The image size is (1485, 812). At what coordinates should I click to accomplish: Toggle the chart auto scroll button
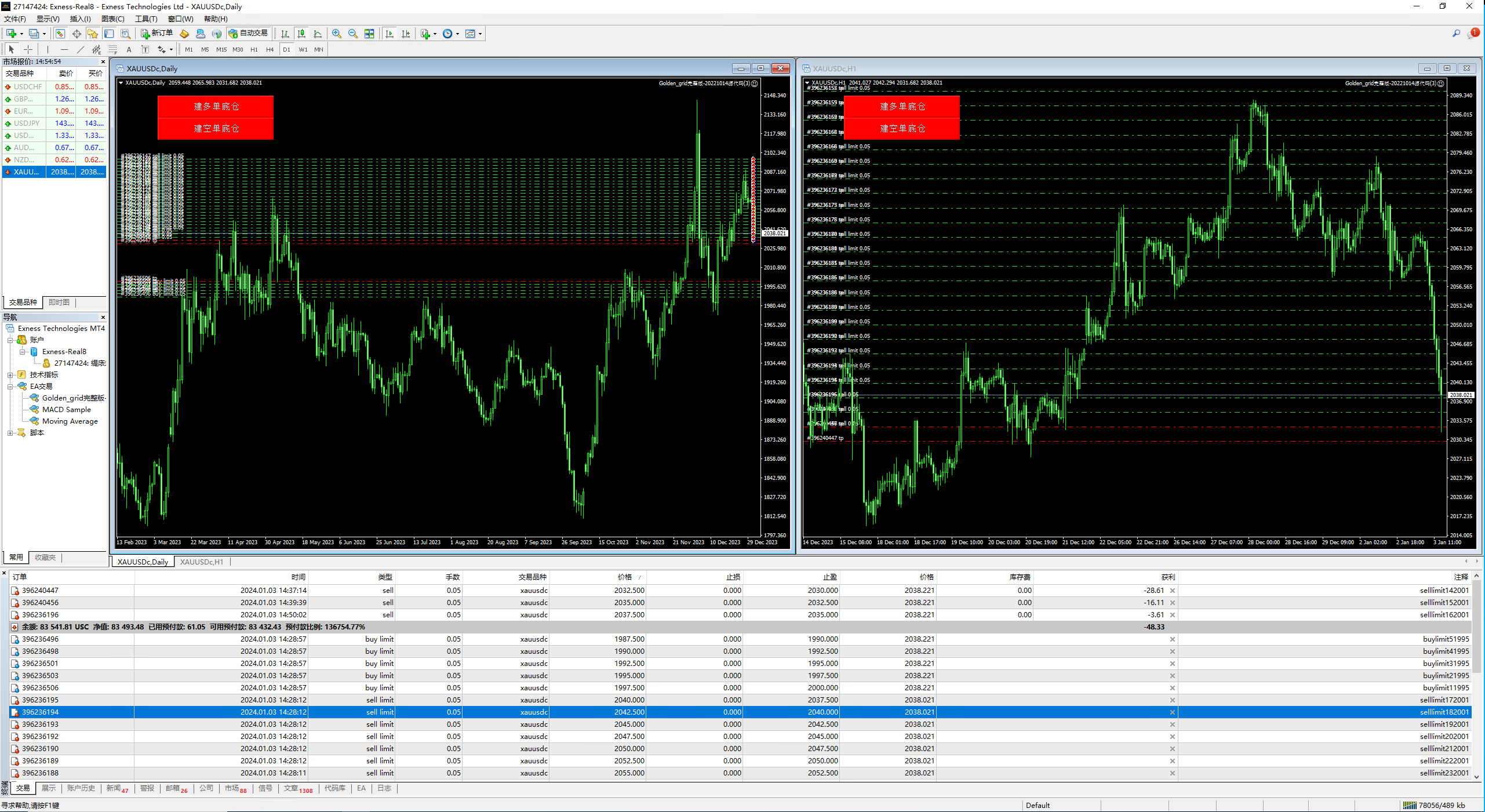tap(390, 34)
